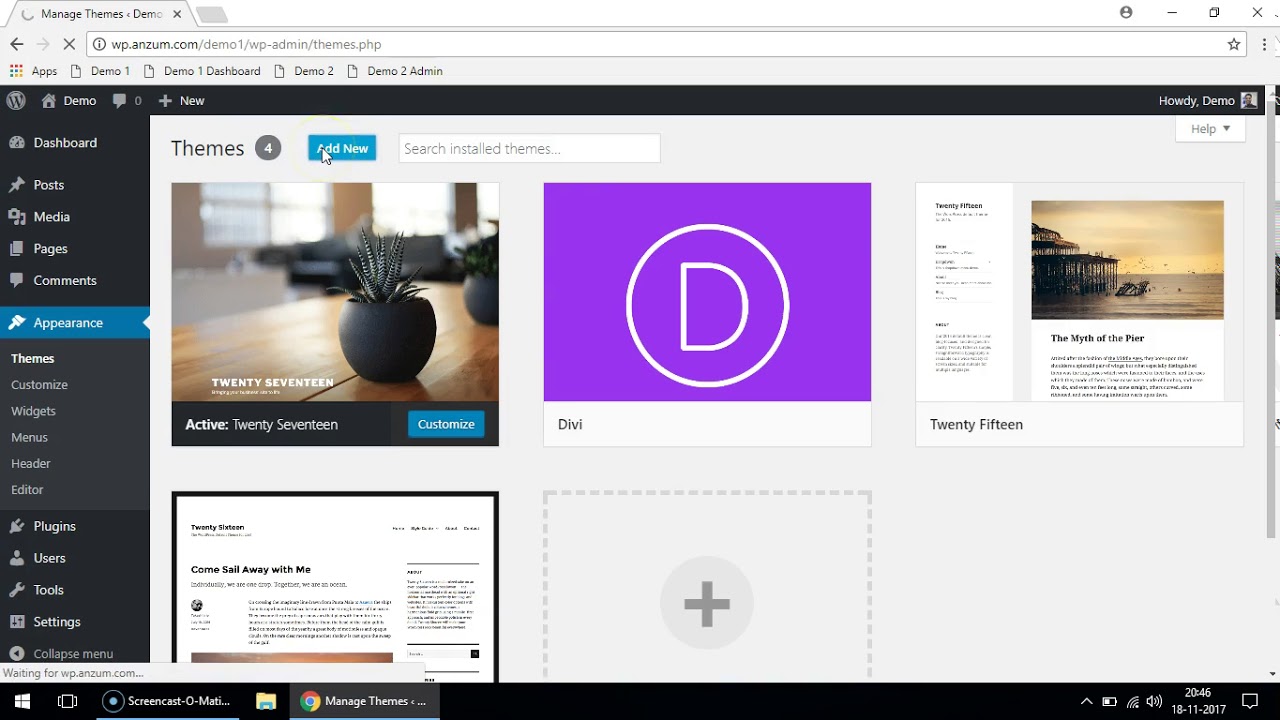Viewport: 1280px width, 720px height.
Task: Open the Chrome three-dot menu
Action: [x=1265, y=44]
